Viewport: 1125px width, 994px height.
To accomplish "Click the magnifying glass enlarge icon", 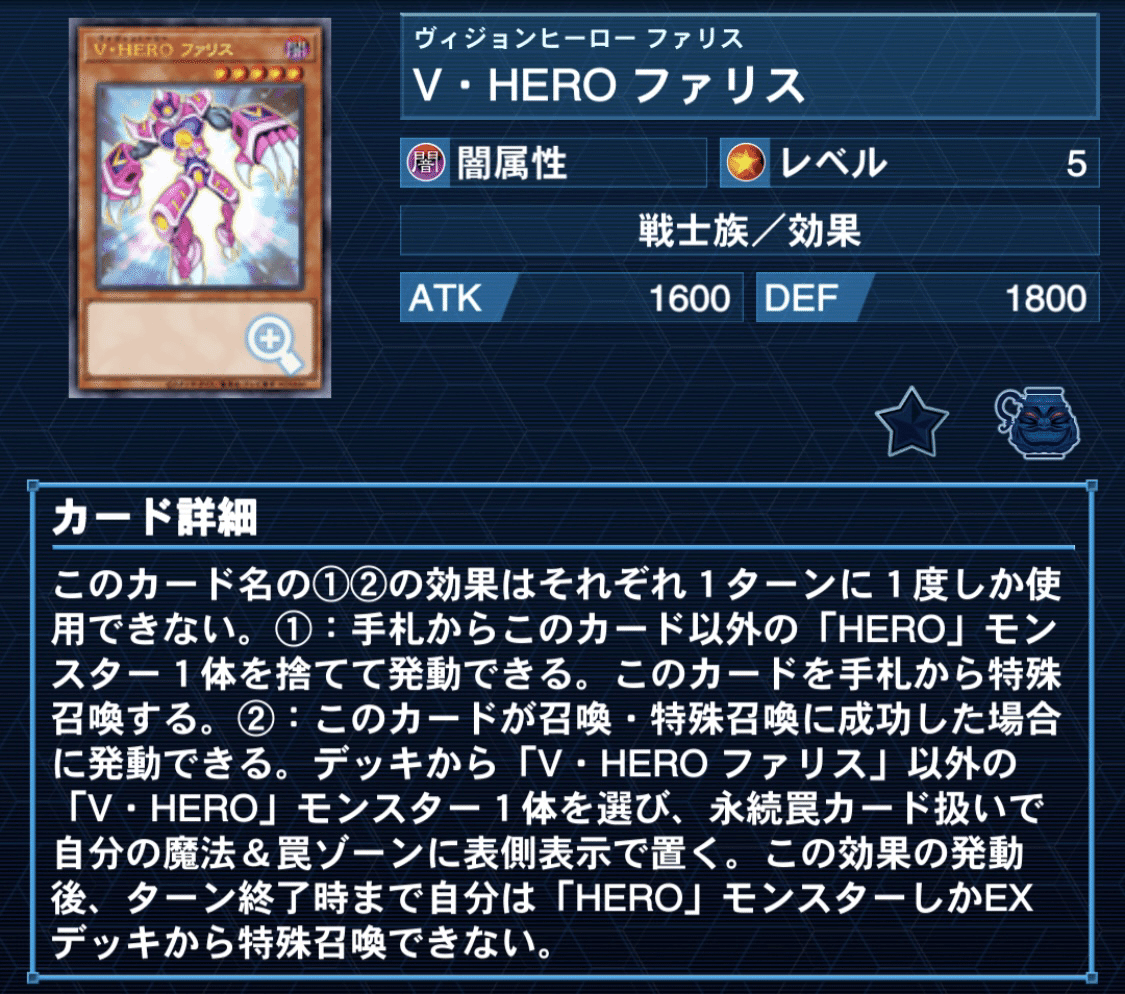I will point(274,344).
